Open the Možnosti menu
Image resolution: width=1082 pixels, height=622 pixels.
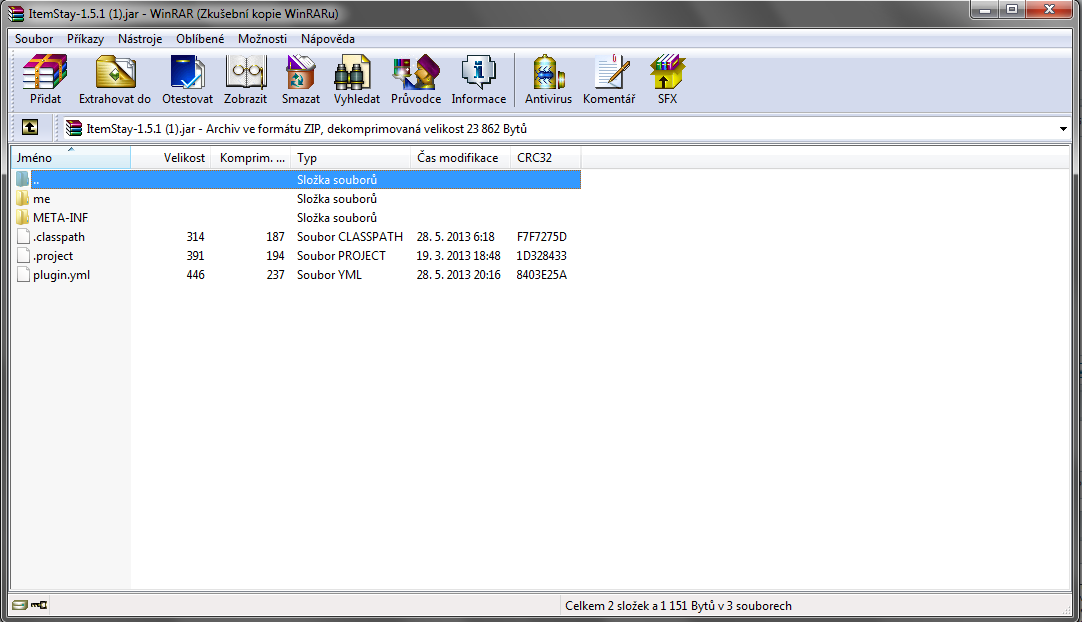(x=262, y=39)
